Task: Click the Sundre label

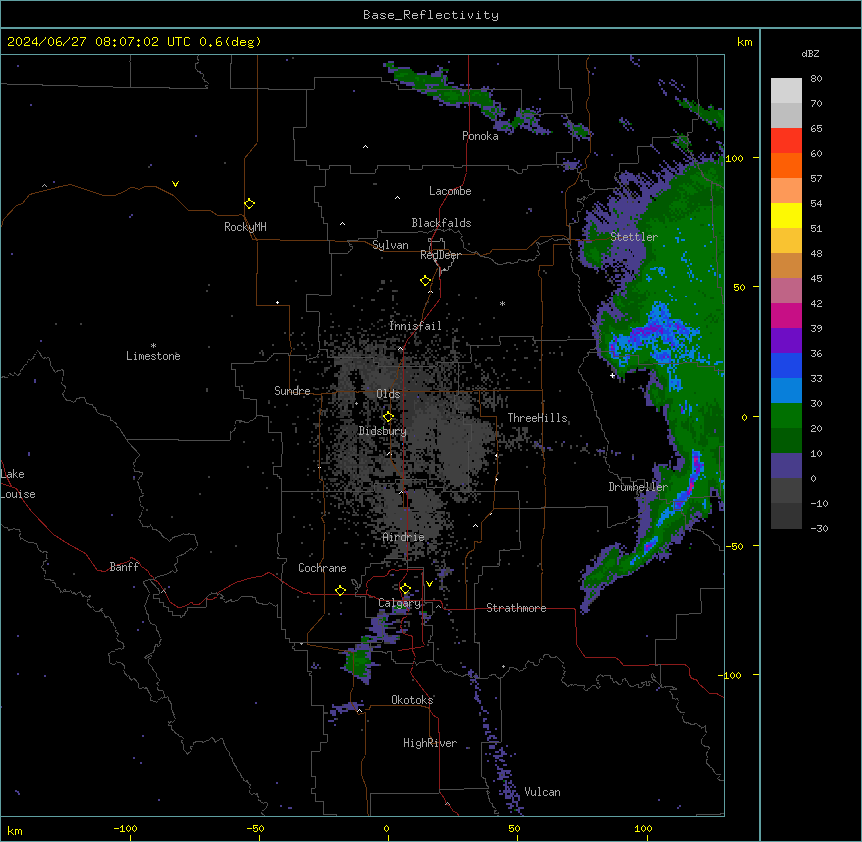Action: [x=292, y=391]
